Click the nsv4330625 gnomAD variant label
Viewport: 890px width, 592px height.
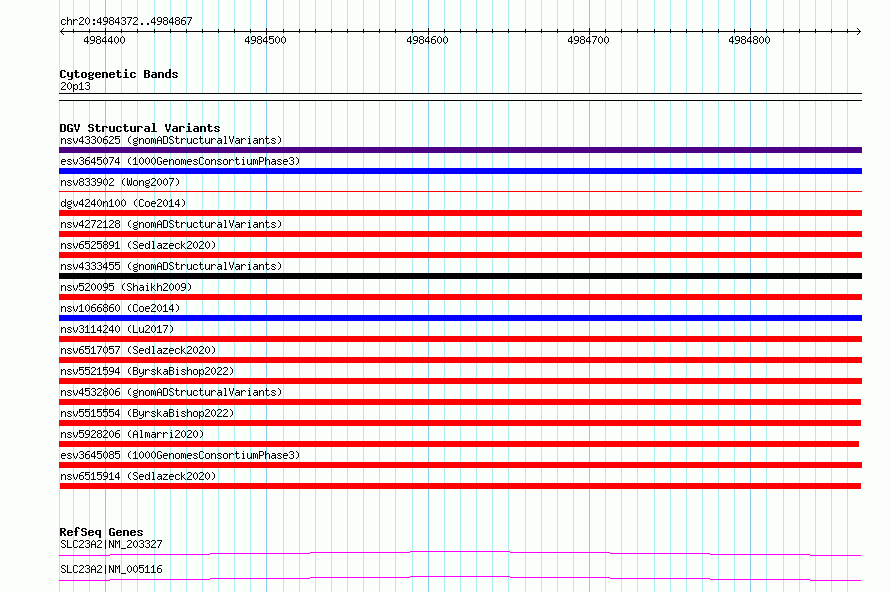[x=171, y=140]
